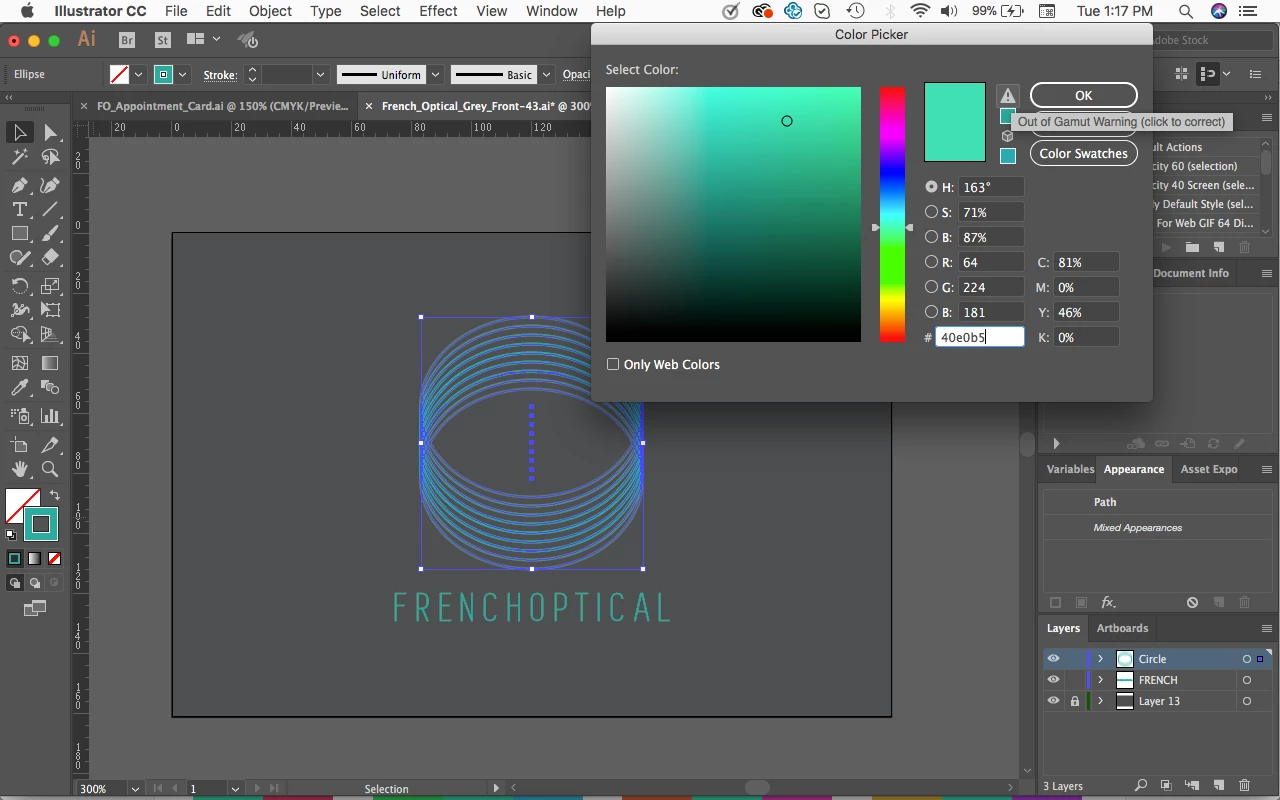1280x800 pixels.
Task: Select the G green radio button
Action: 931,287
